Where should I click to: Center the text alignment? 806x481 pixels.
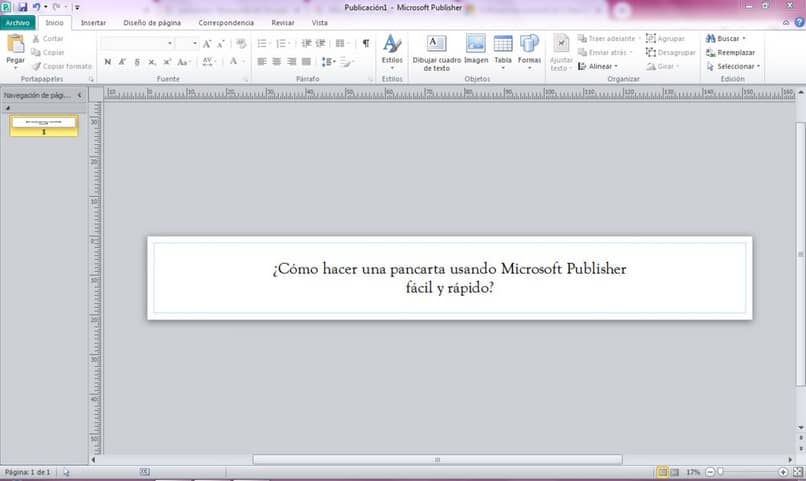[x=277, y=62]
